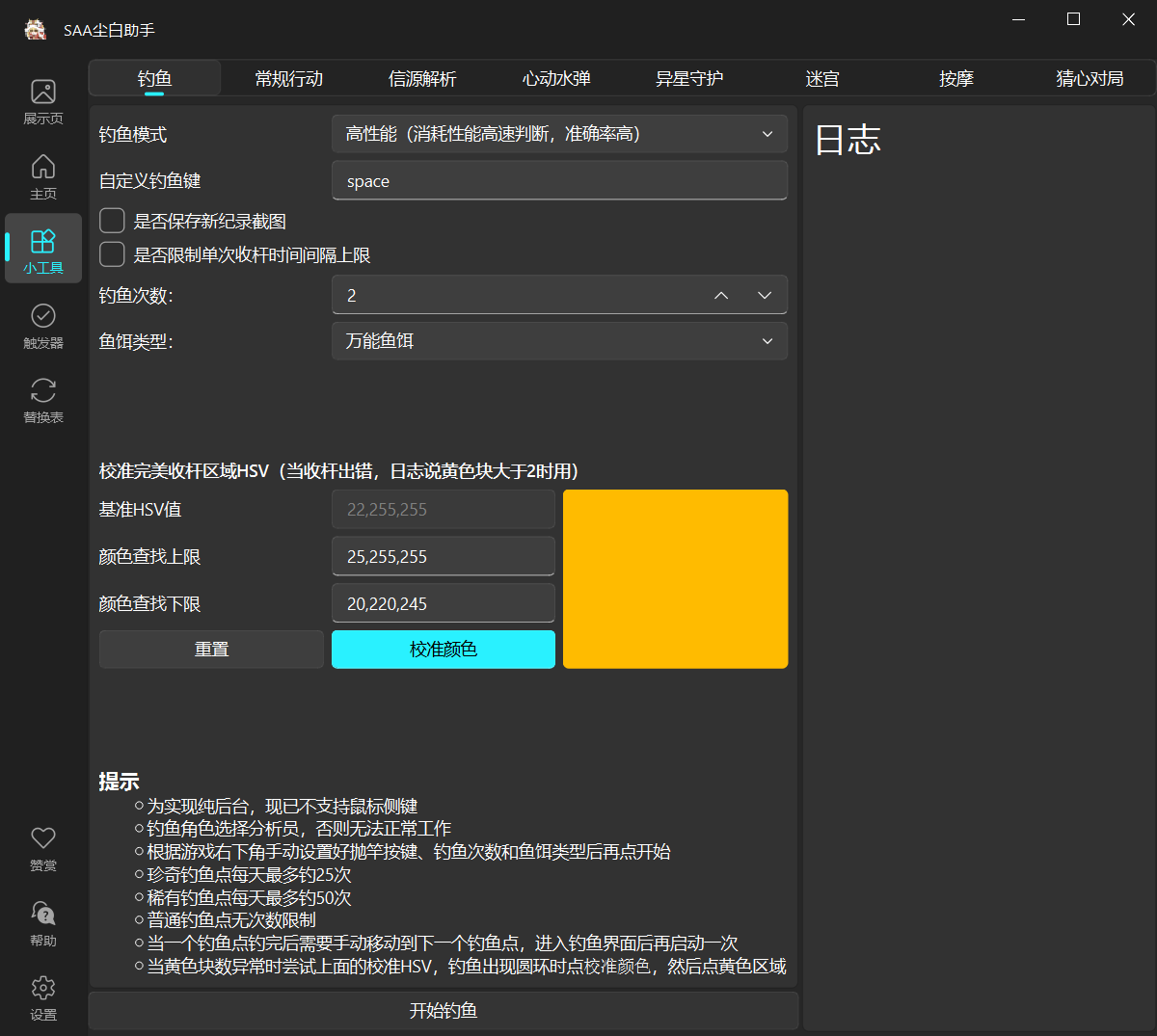Screen dimensions: 1157x1036
Task: Switch to the 信源解析 tab
Action: [422, 79]
